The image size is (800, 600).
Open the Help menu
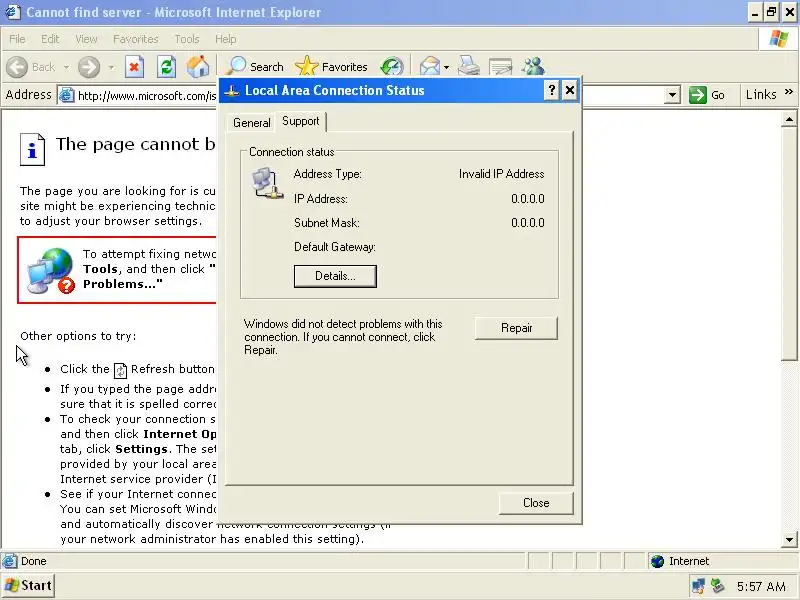[x=226, y=39]
